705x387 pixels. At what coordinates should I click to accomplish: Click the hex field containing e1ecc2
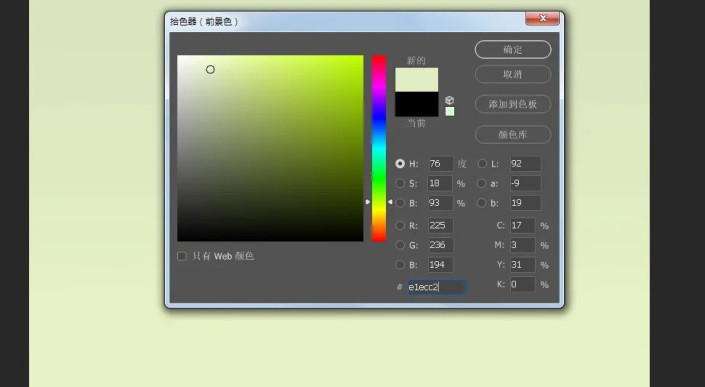(437, 287)
